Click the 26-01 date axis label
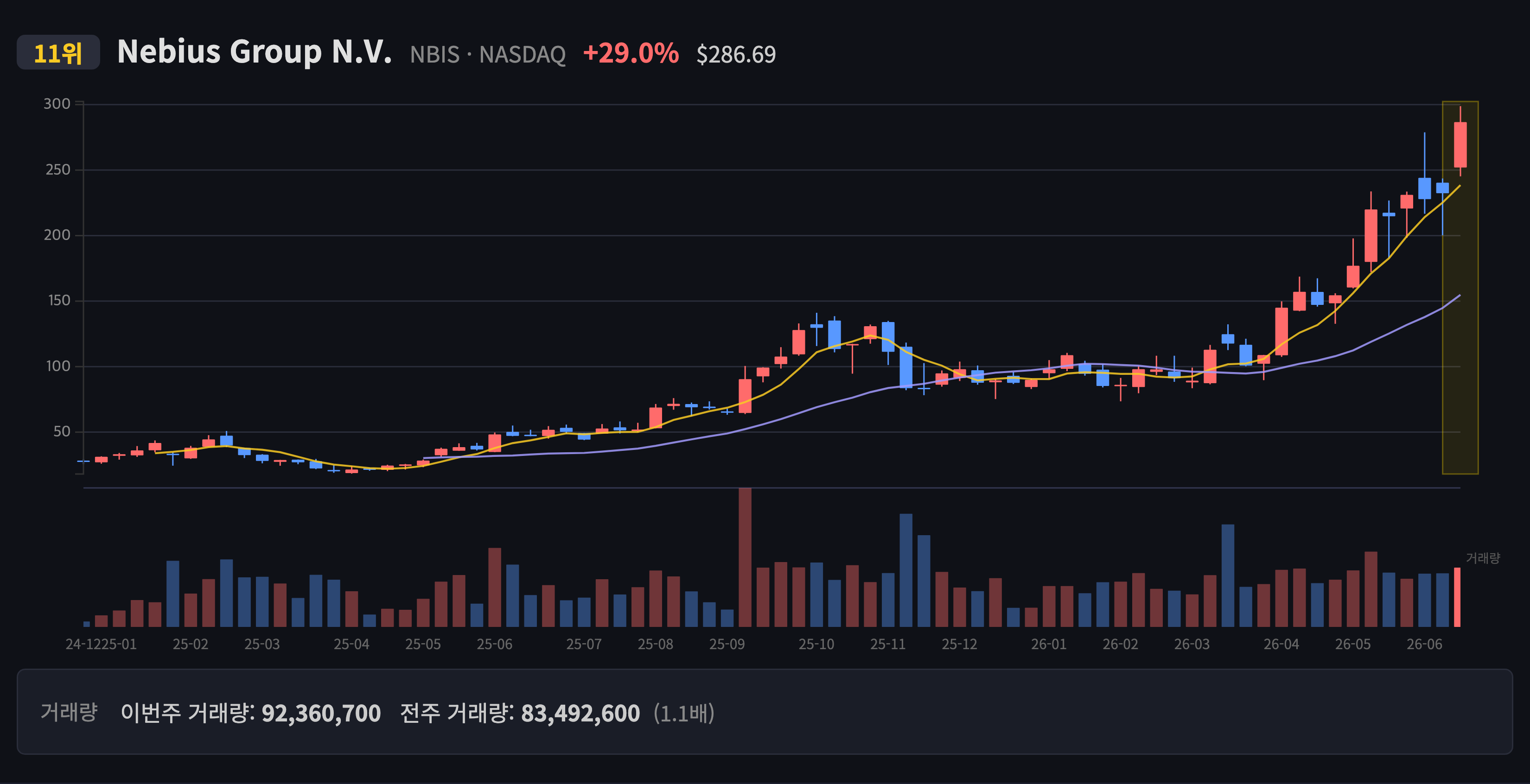This screenshot has height=784, width=1530. 1049,644
